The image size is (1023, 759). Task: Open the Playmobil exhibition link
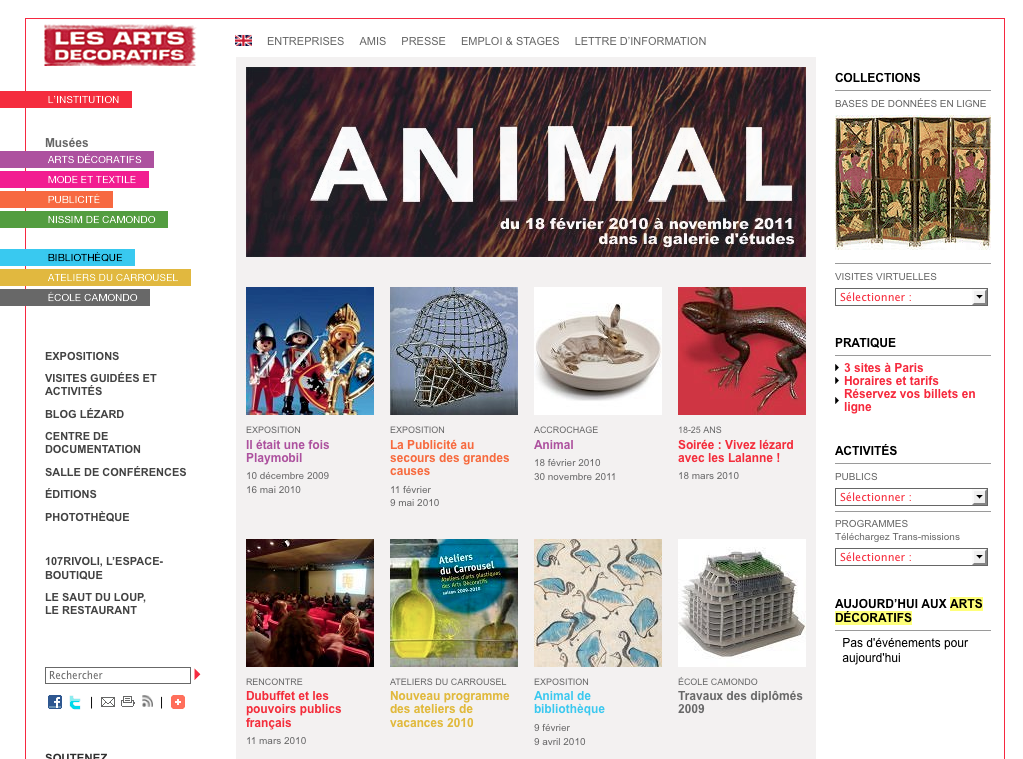point(287,449)
